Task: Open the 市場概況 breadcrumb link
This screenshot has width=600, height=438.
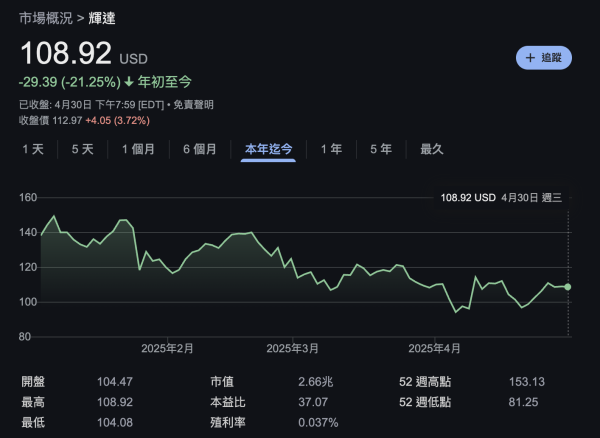Action: click(46, 18)
